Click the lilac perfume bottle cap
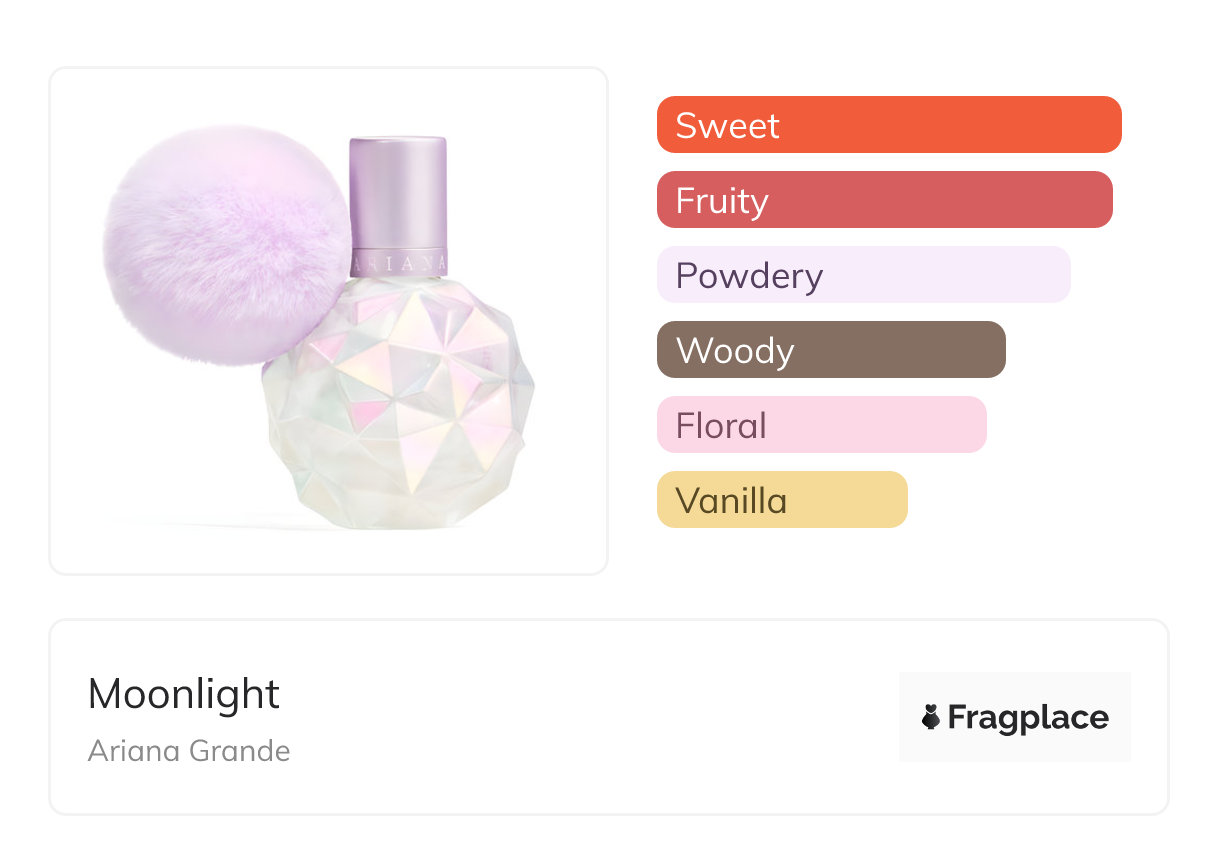This screenshot has height=864, width=1218. point(397,192)
